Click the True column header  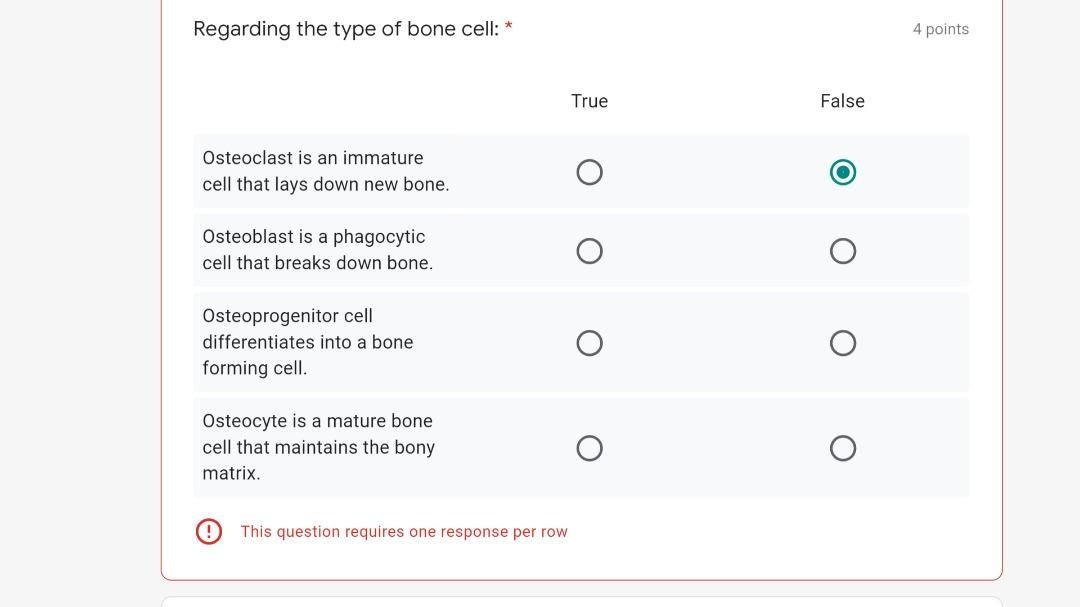[589, 101]
